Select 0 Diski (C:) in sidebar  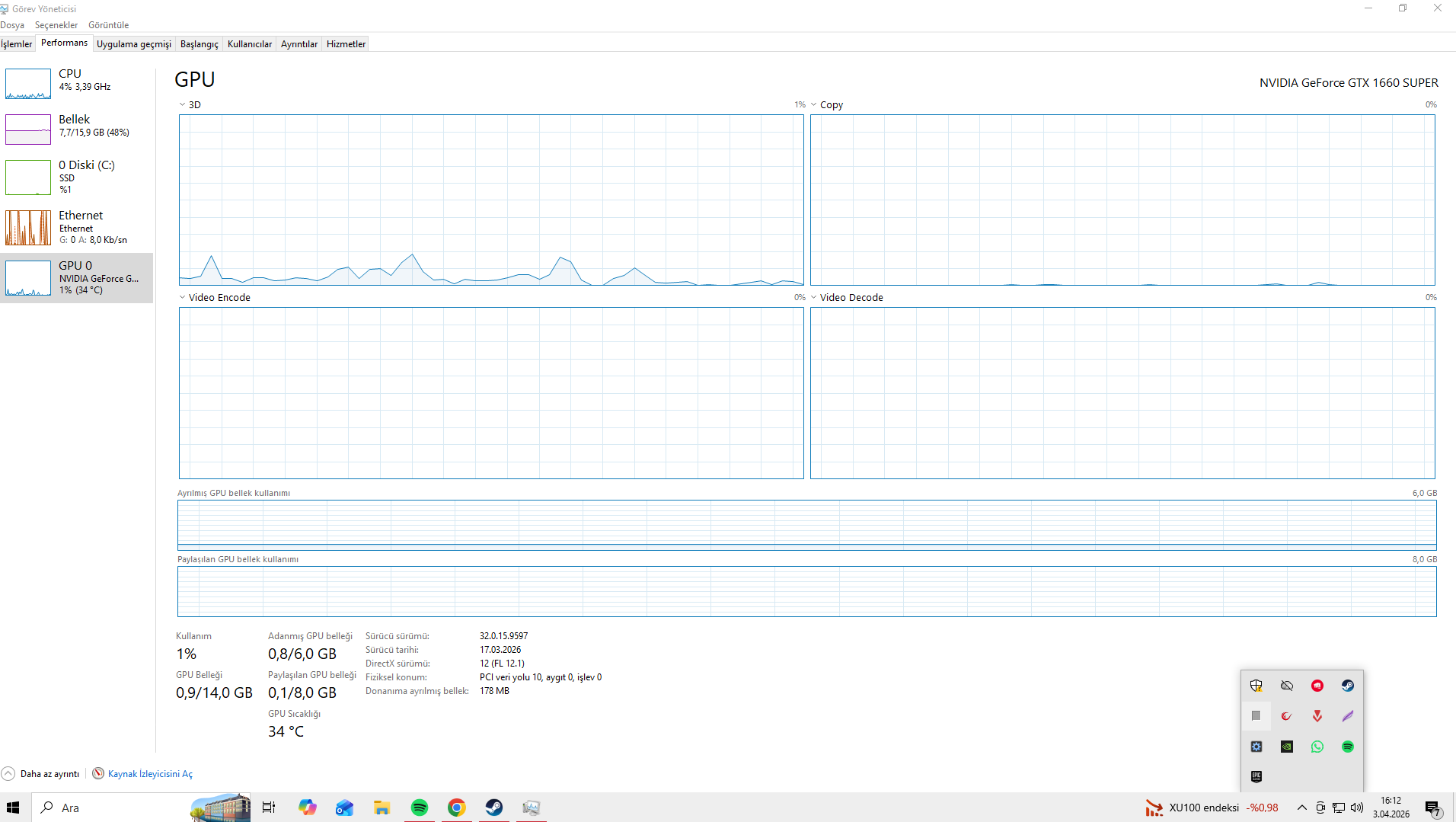click(76, 177)
